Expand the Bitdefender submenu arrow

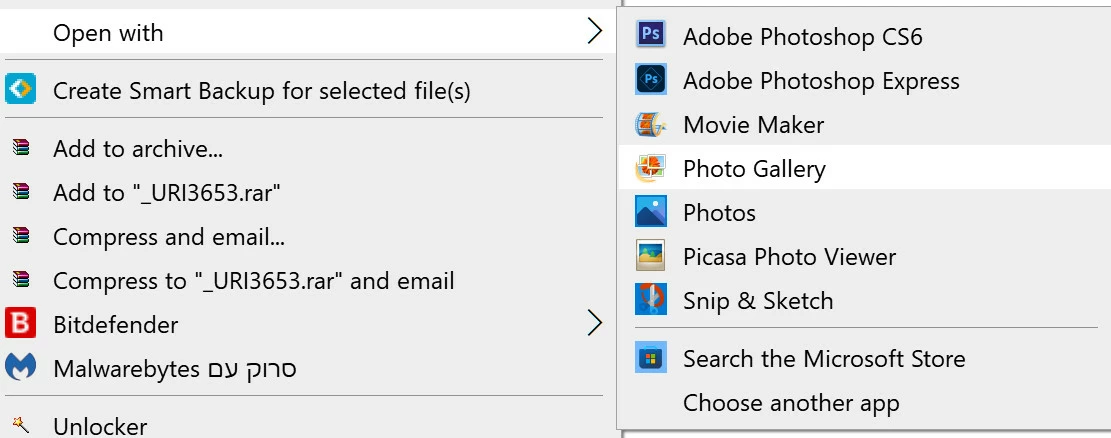click(594, 324)
